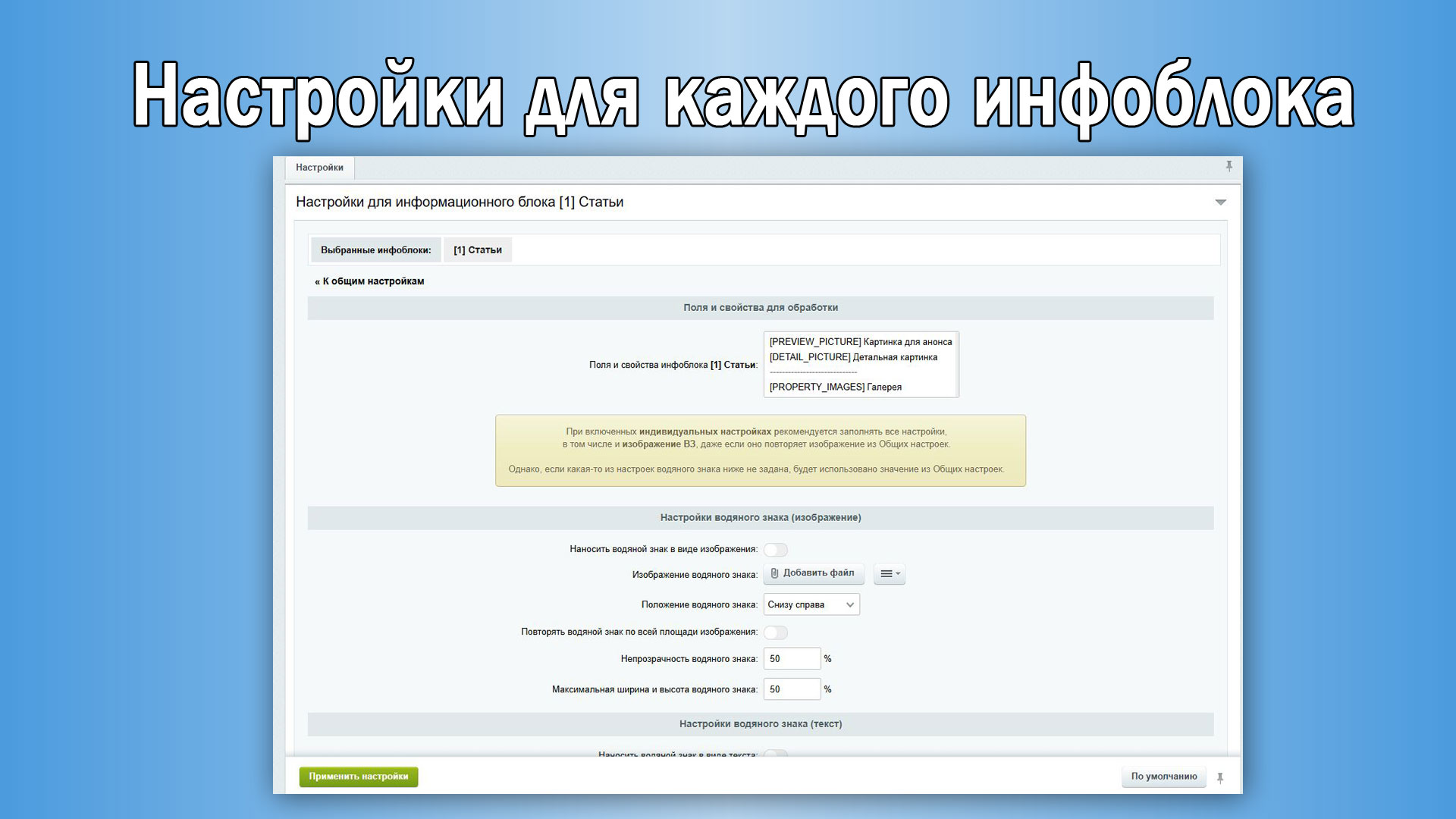The width and height of the screenshot is (1456, 819).
Task: Select PREVIEW_PICTURE Картинка для анонса option
Action: tap(860, 342)
